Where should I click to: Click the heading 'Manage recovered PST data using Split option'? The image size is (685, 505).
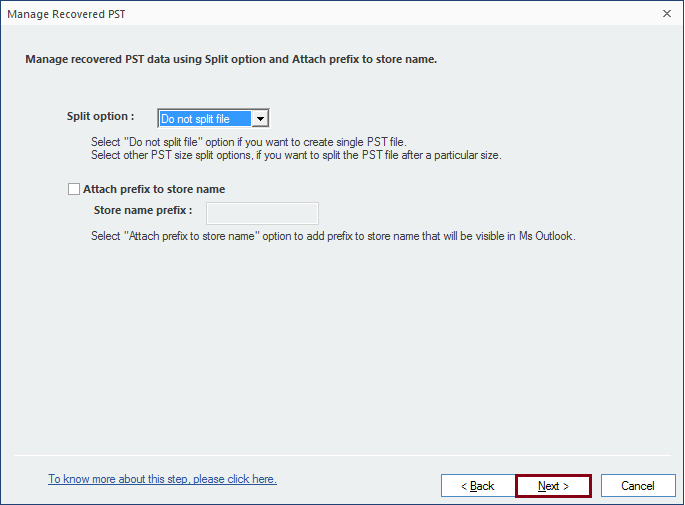[x=231, y=59]
